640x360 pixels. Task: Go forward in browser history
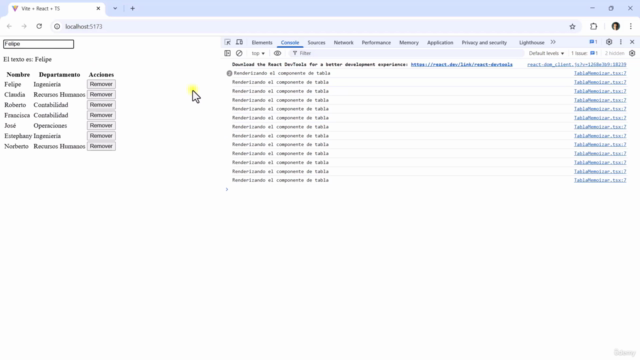(24, 27)
